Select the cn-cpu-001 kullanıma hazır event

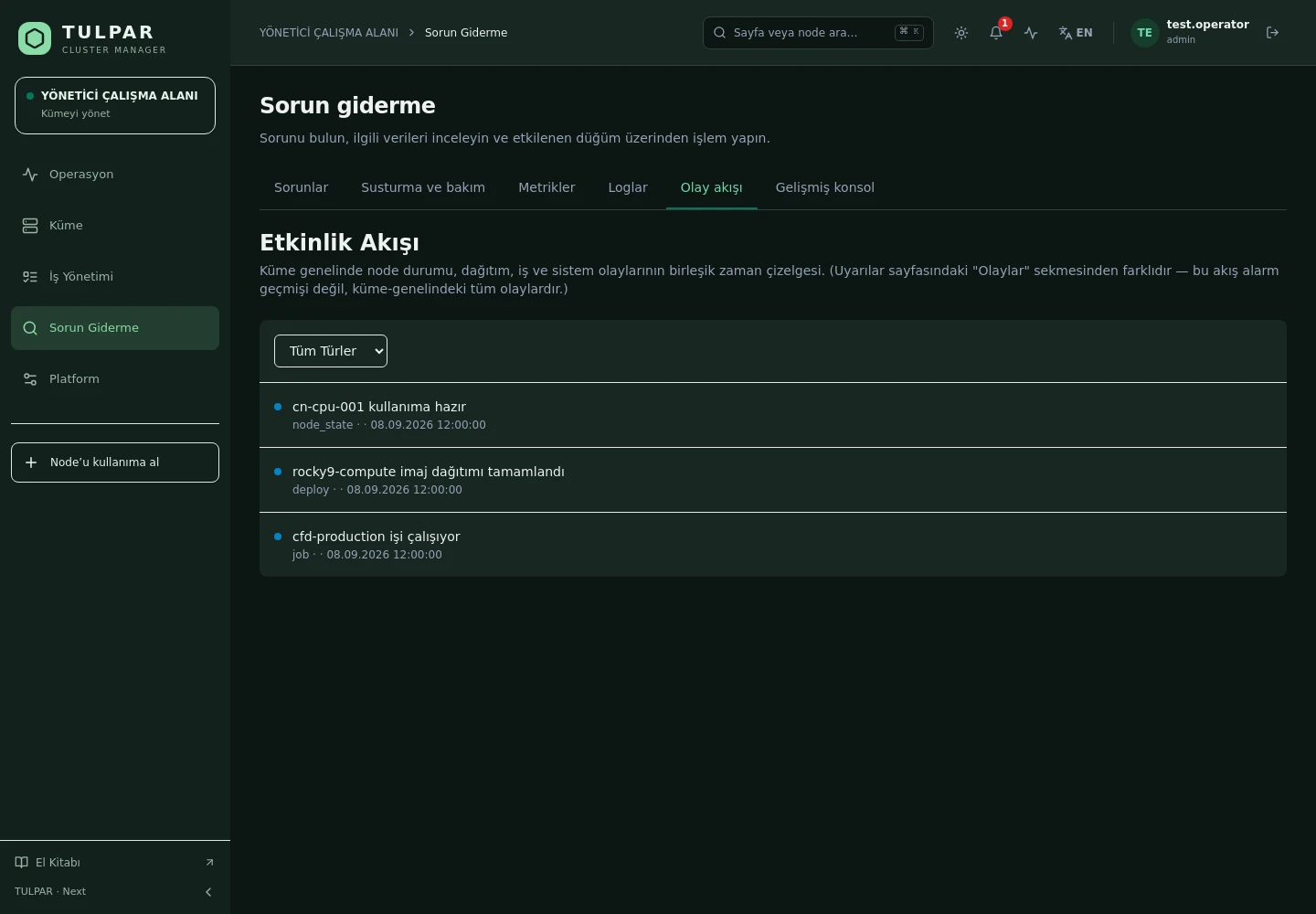pos(773,415)
